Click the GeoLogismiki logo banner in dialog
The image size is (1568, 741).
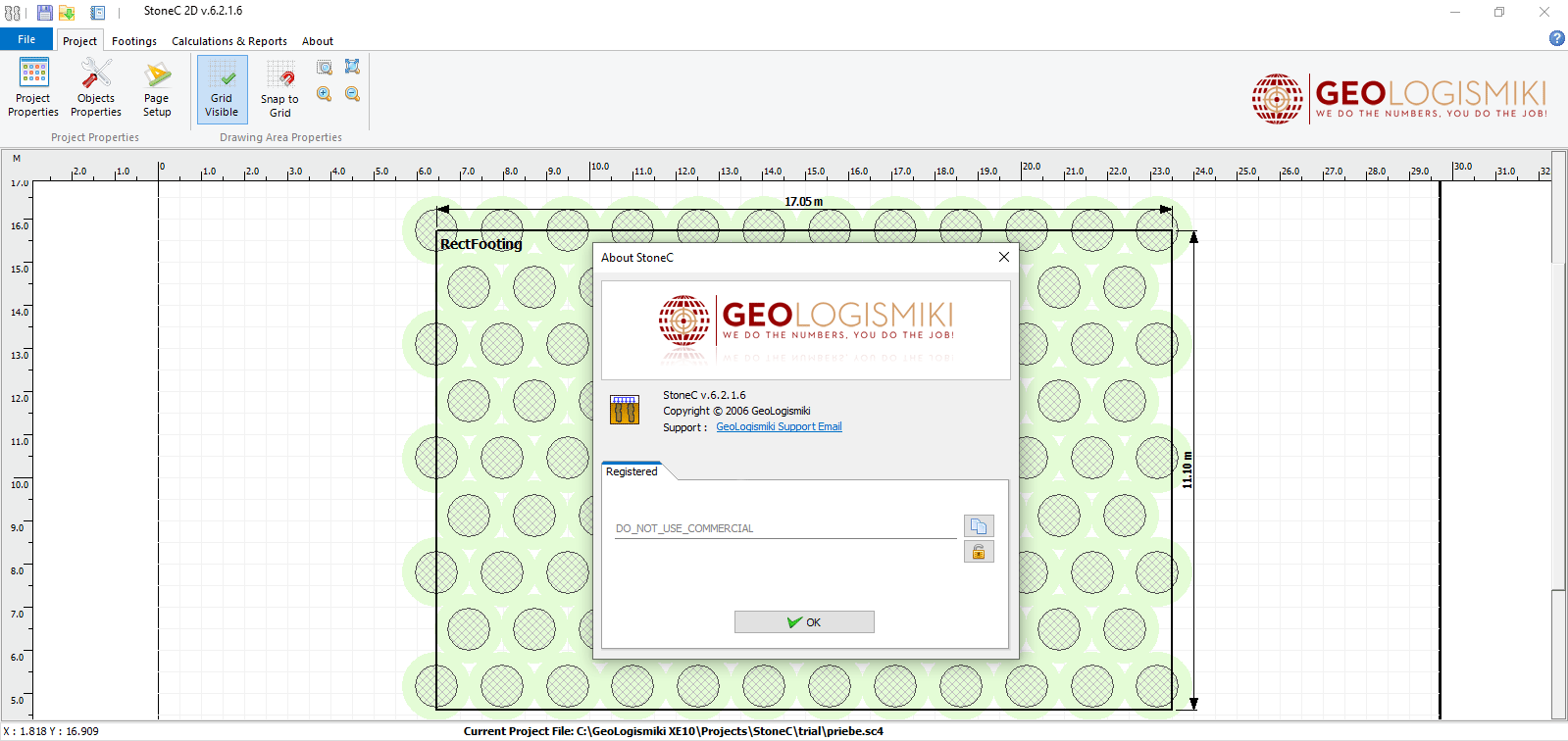click(x=805, y=329)
